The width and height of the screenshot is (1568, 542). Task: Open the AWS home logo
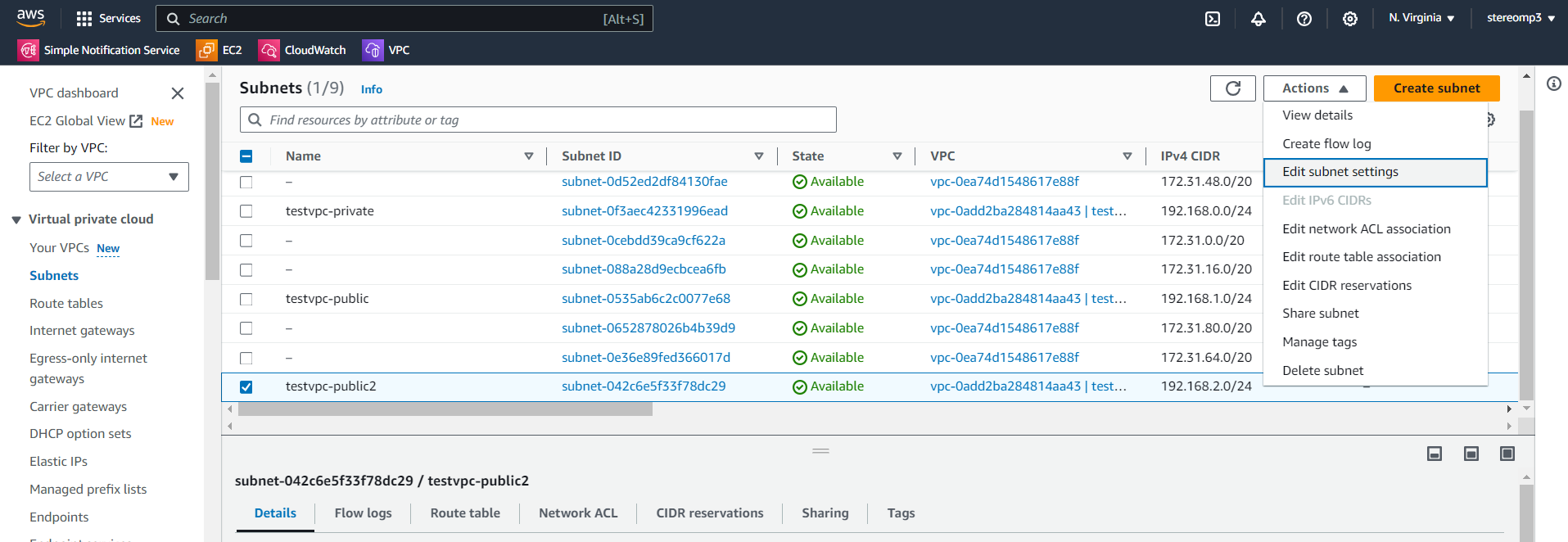pyautogui.click(x=30, y=17)
